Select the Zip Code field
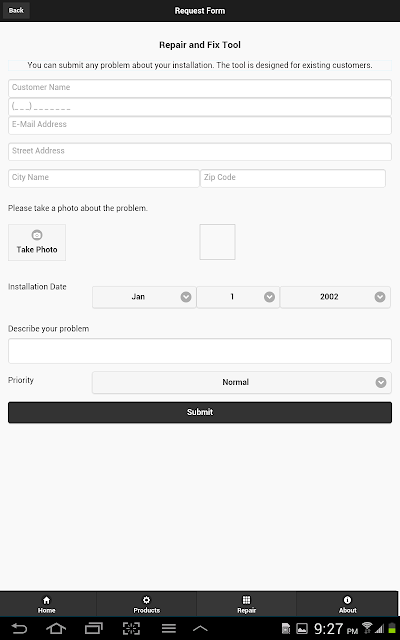400x640 pixels. (293, 178)
